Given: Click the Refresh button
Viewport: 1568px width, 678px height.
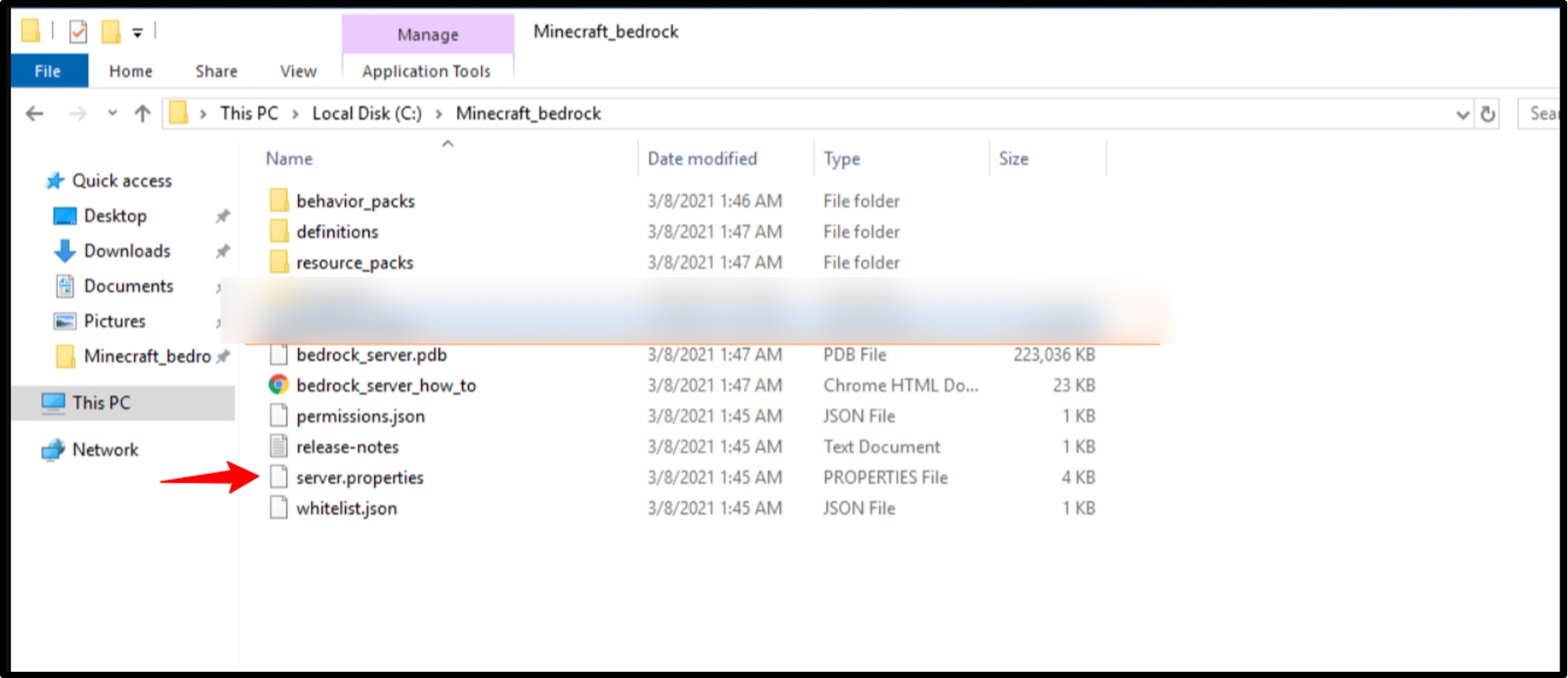Looking at the screenshot, I should (1488, 114).
